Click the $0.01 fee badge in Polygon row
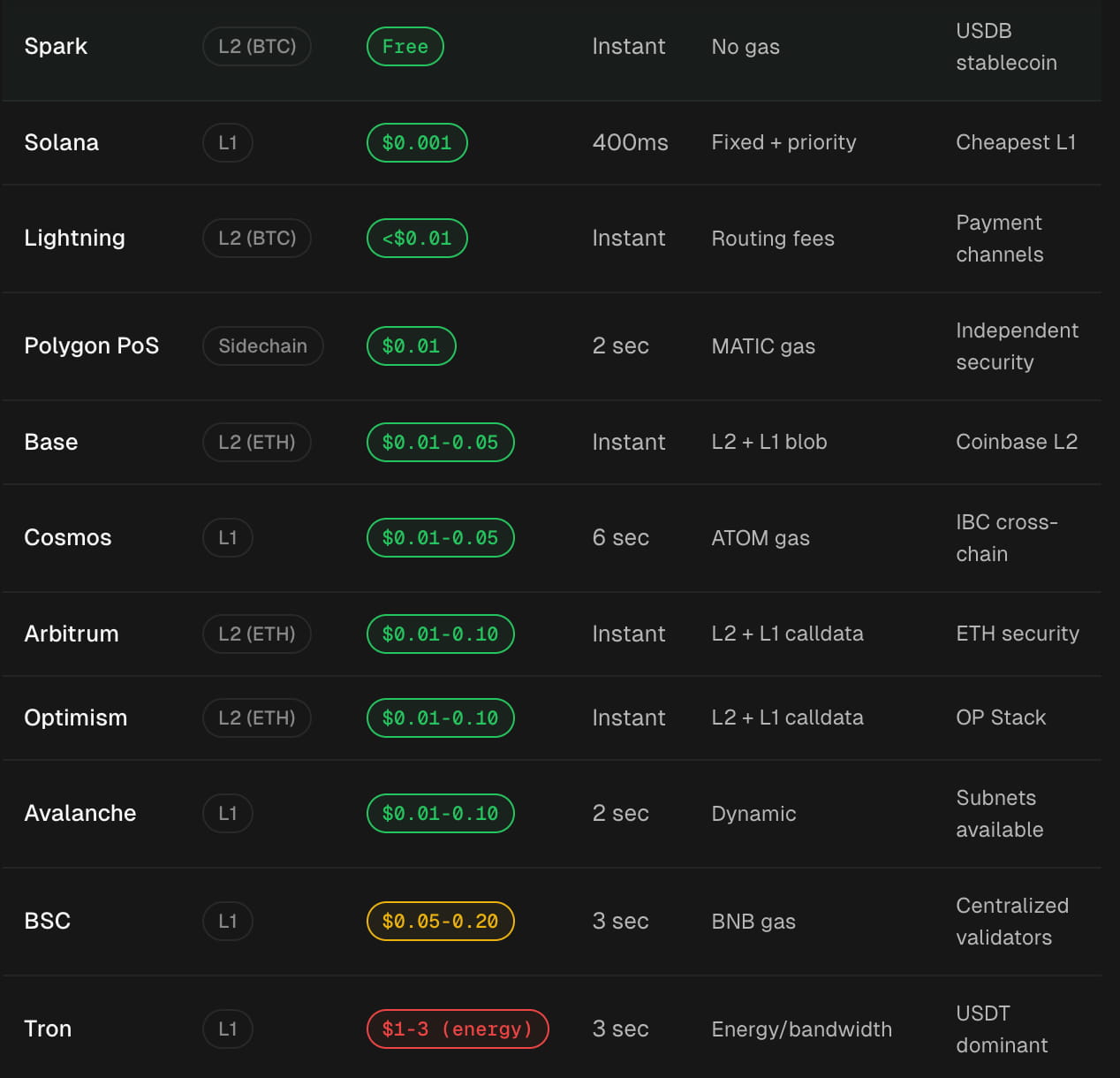The image size is (1120, 1078). [412, 345]
